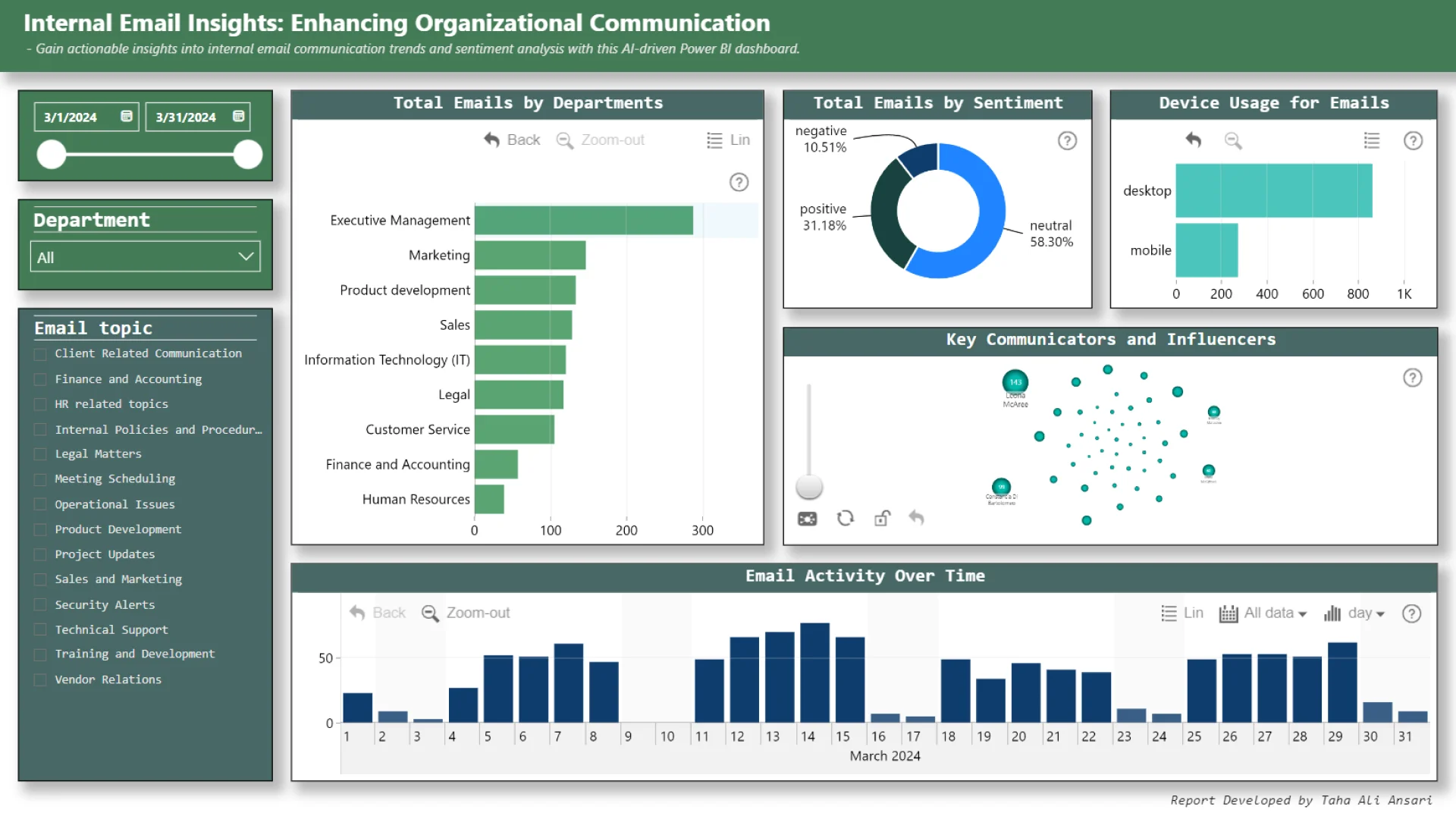Viewport: 1456px width, 819px height.
Task: Select the Human Resources bar
Action: coord(489,499)
